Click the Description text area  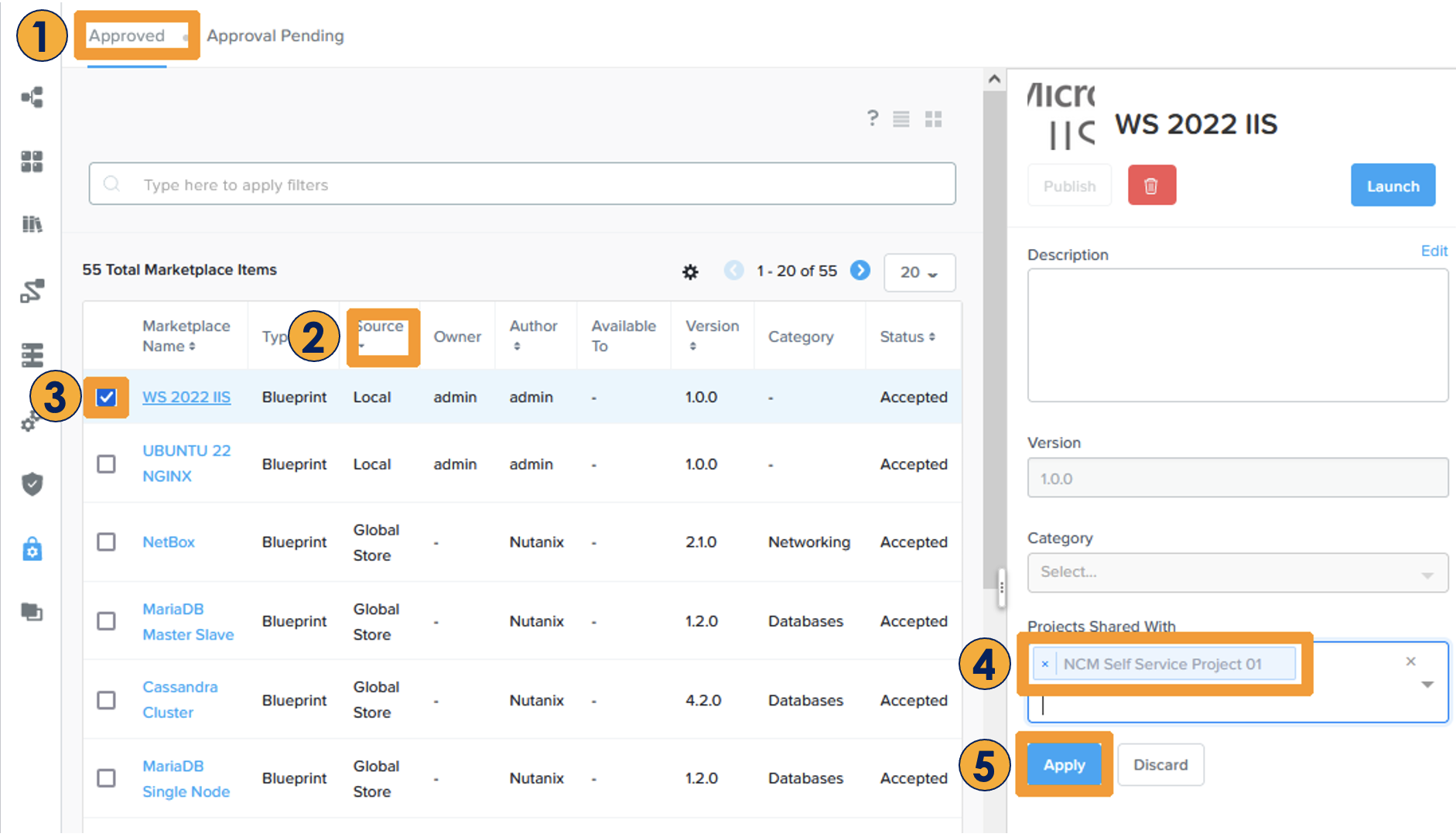coord(1238,336)
